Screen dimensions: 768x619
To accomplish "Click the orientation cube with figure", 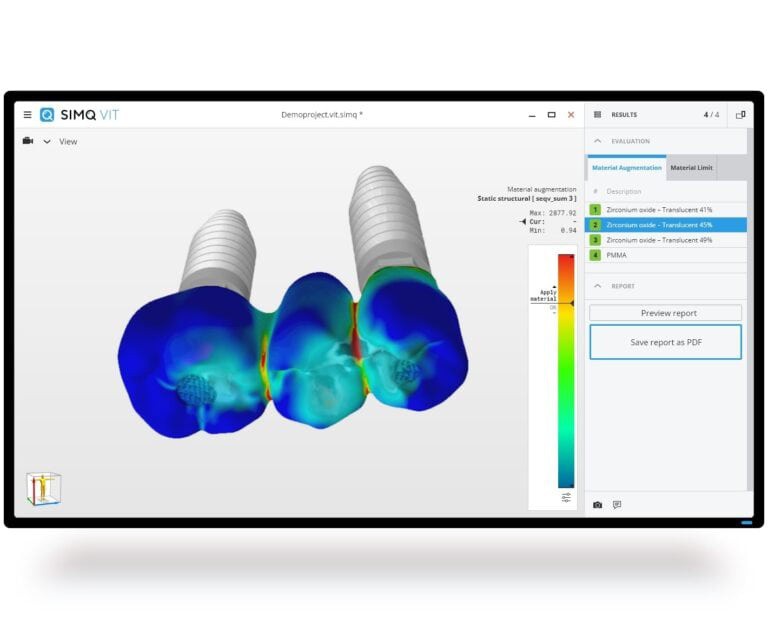I will (44, 488).
